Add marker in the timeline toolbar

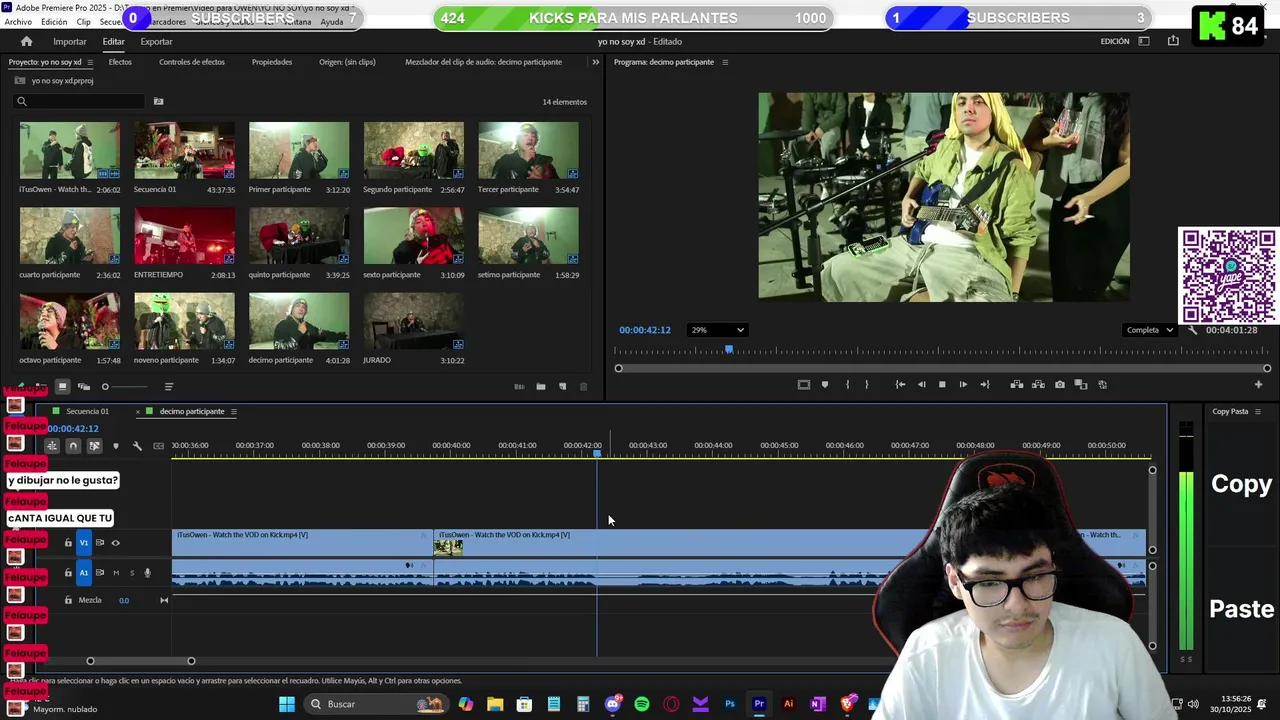pyautogui.click(x=116, y=446)
